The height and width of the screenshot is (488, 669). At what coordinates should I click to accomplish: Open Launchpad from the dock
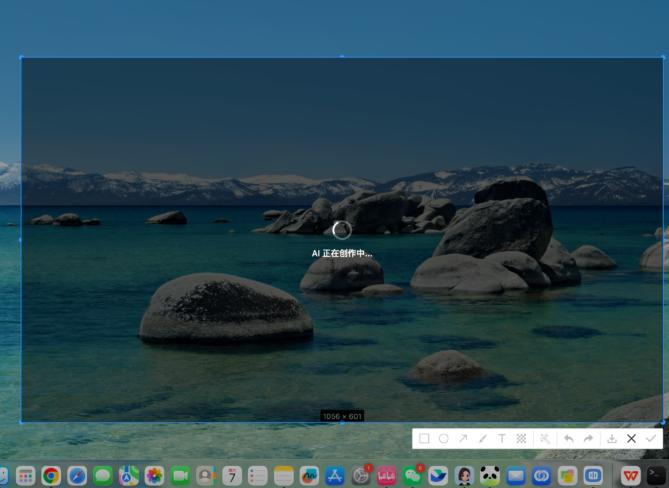tap(26, 476)
